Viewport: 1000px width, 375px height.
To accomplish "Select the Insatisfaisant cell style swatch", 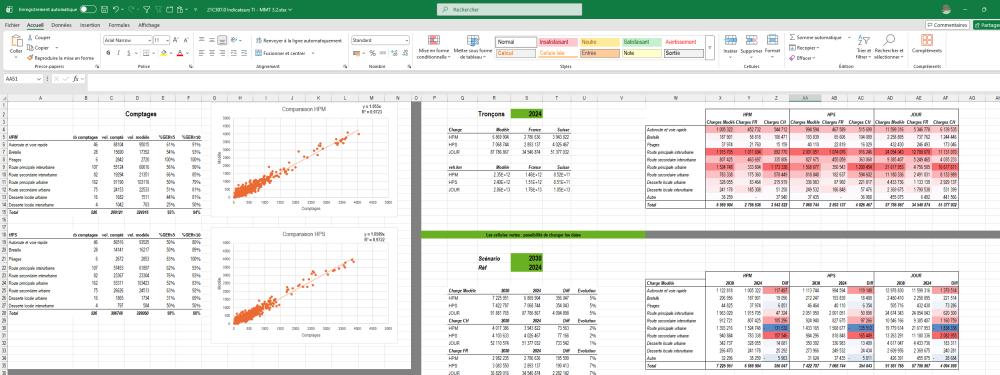I will [x=557, y=42].
